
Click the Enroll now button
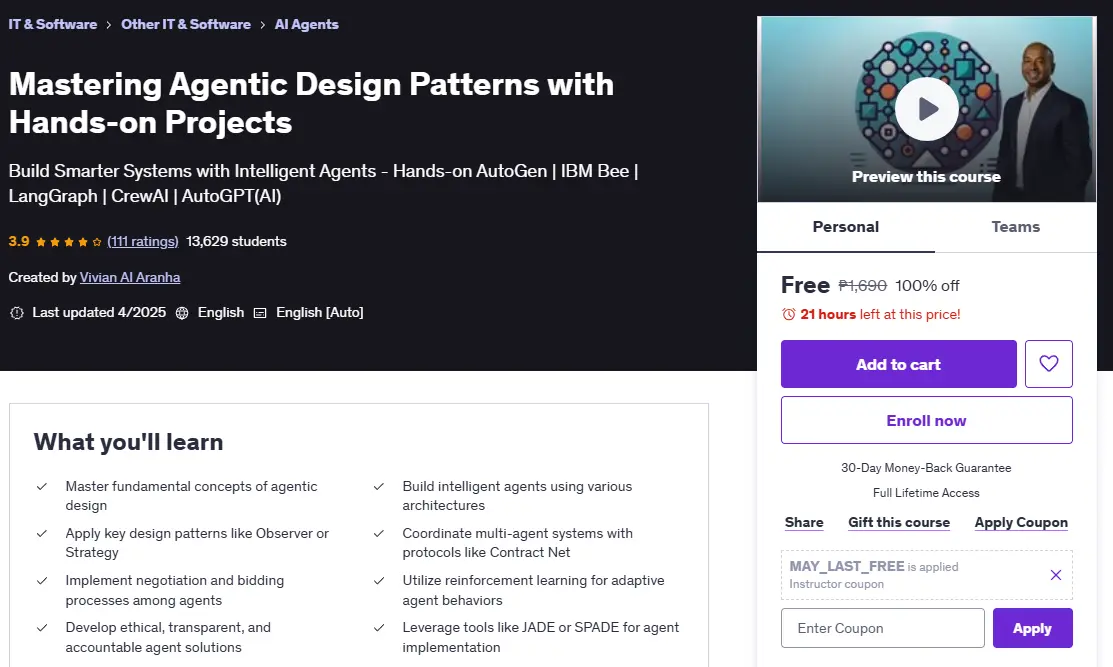(x=926, y=420)
